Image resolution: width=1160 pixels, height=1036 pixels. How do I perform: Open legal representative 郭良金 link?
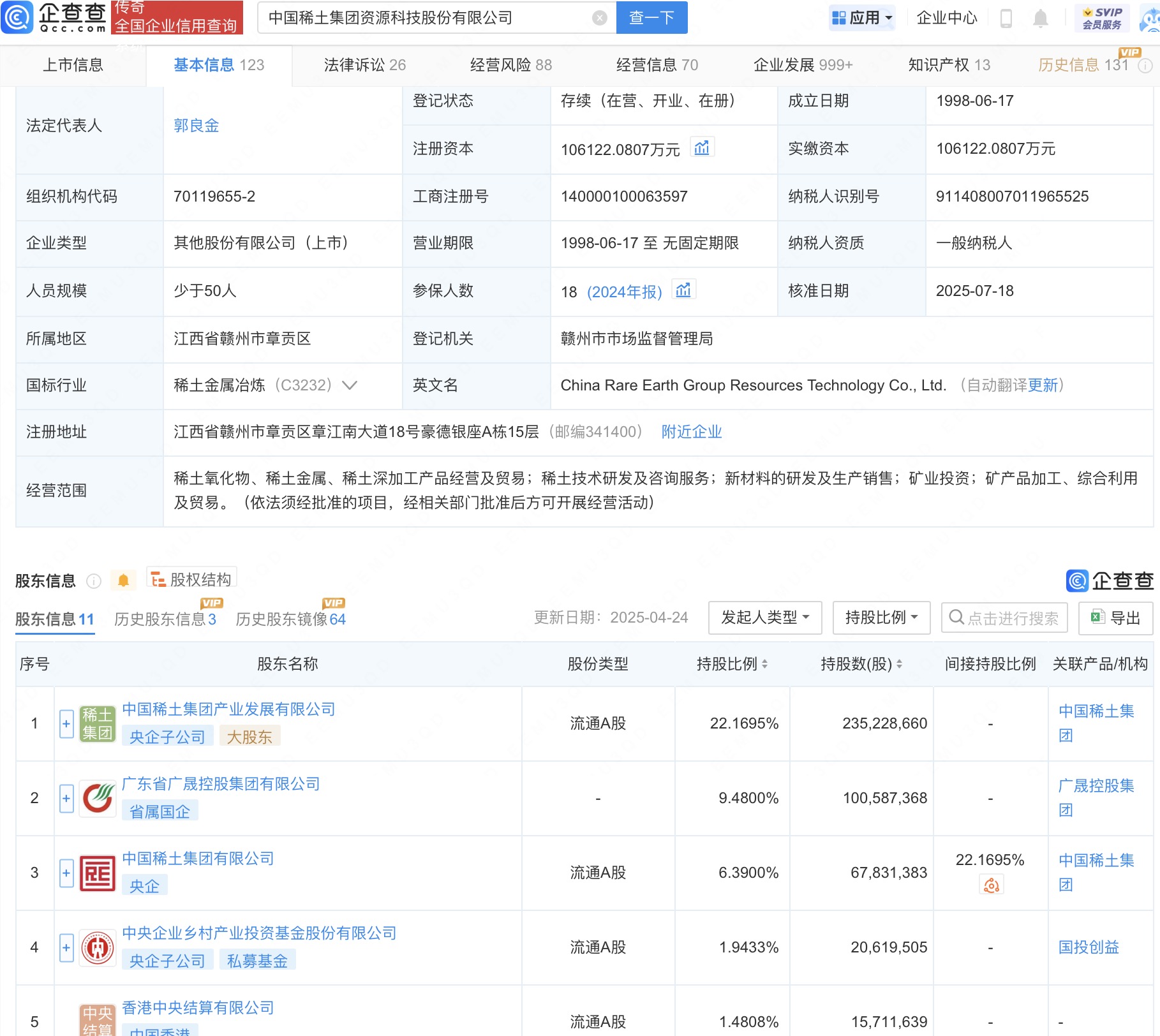[x=197, y=126]
